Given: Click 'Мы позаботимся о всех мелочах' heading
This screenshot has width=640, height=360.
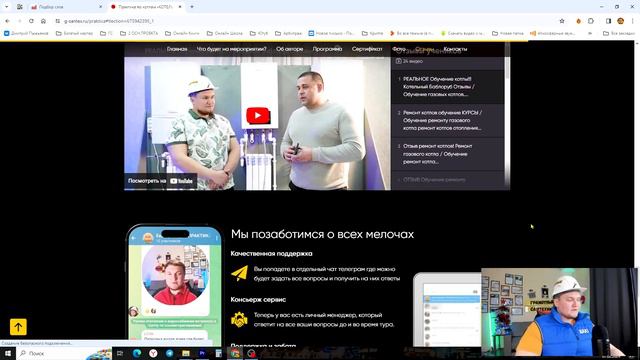Looking at the screenshot, I should [322, 234].
